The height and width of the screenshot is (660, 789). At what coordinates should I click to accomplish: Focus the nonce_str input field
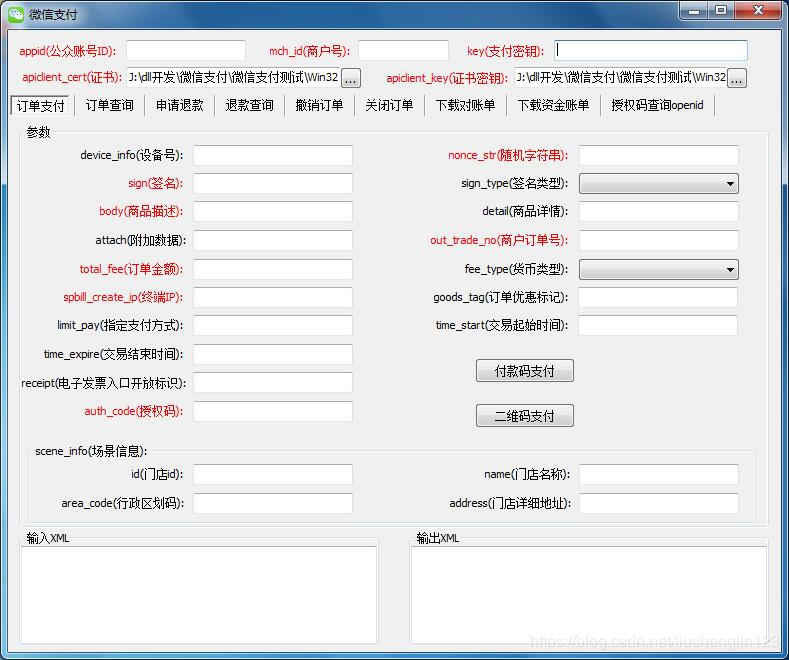pos(659,155)
